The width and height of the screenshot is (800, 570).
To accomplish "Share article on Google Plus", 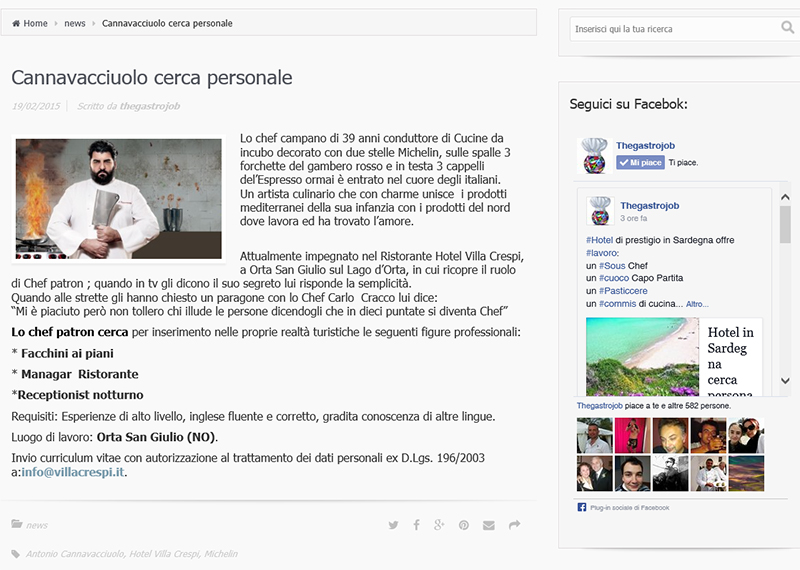I will pyautogui.click(x=439, y=525).
